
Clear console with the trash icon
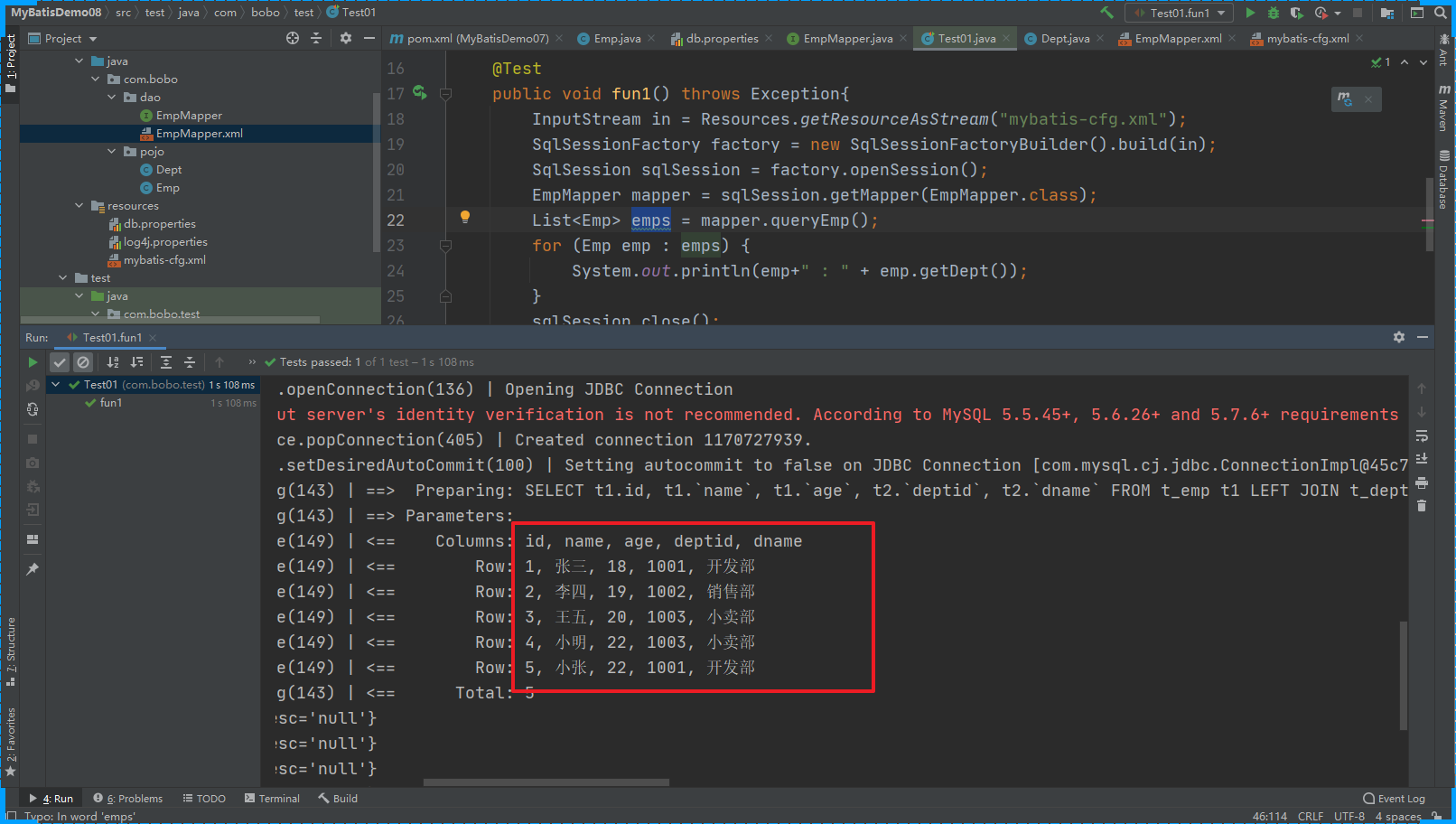(1422, 506)
